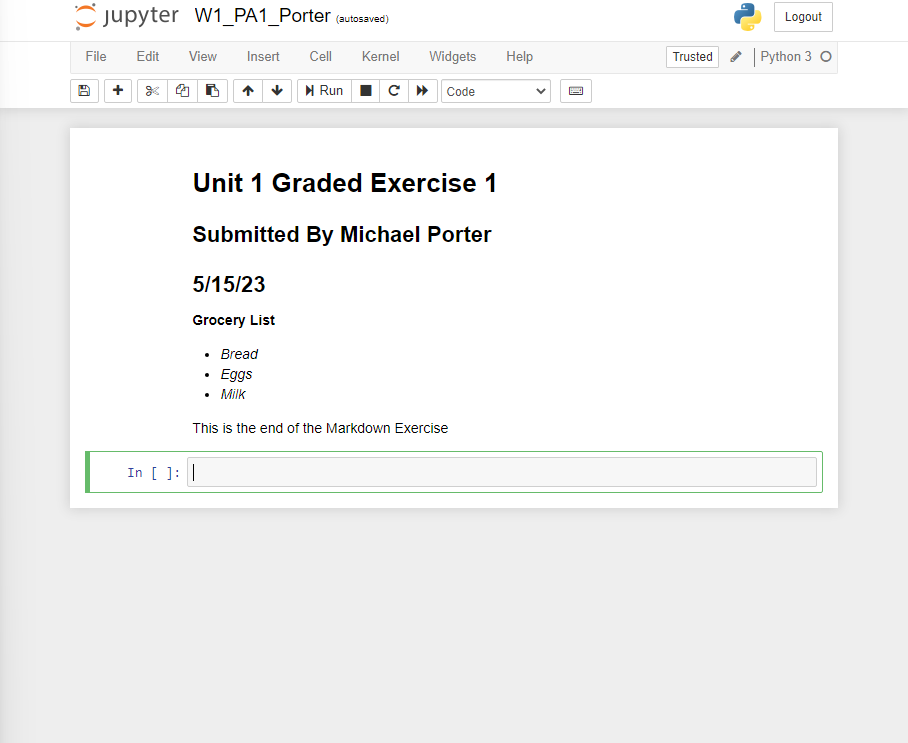Viewport: 908px width, 743px height.
Task: Move the selected cell down
Action: [x=277, y=90]
